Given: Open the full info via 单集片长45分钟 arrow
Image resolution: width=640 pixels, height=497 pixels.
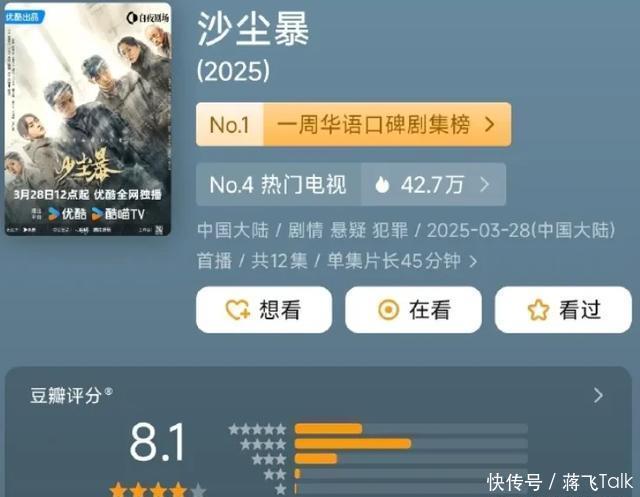Looking at the screenshot, I should (x=473, y=261).
